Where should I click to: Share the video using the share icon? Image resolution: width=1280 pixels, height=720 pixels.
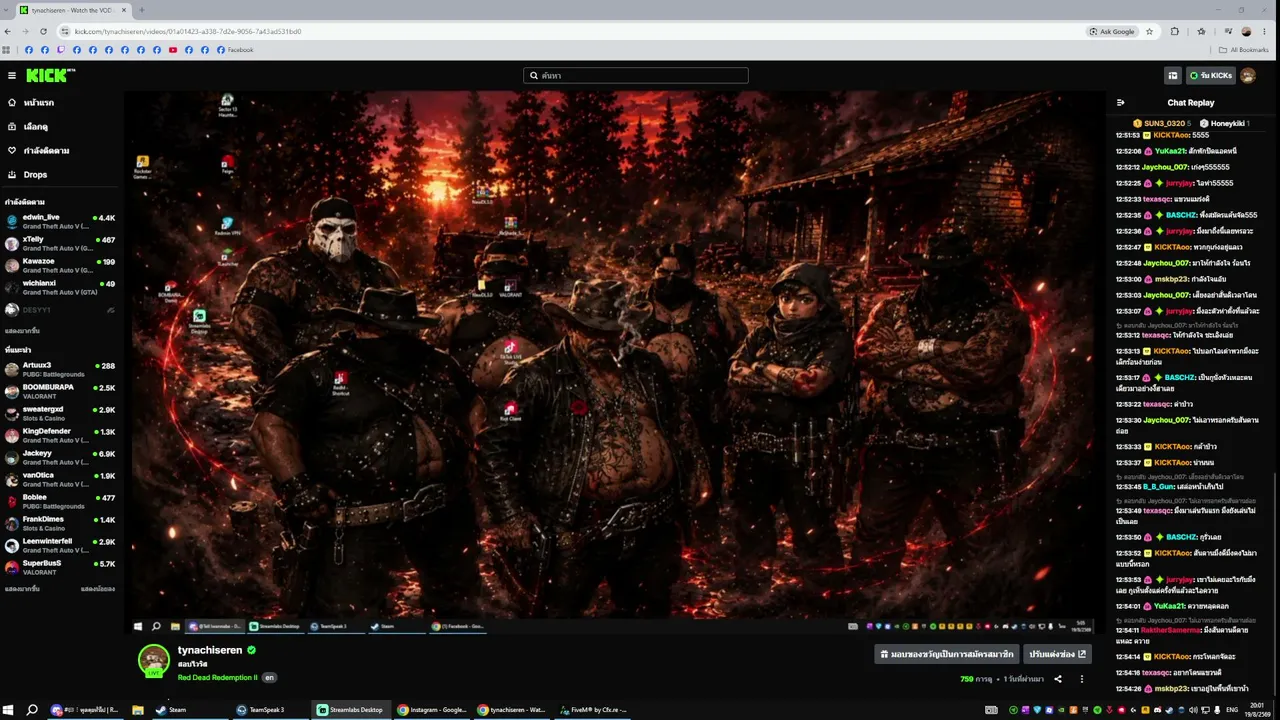1058,679
